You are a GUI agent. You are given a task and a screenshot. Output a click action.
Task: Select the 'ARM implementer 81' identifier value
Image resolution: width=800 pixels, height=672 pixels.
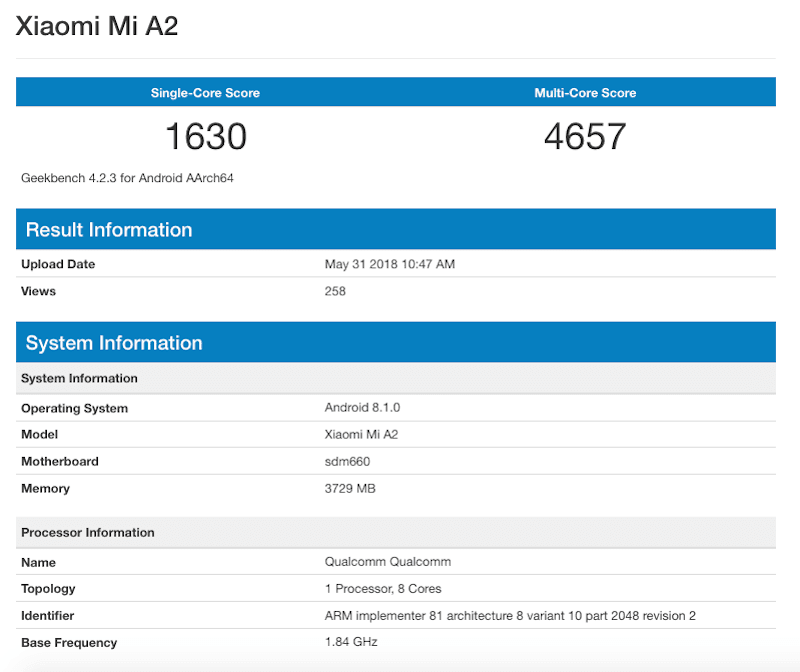pyautogui.click(x=510, y=616)
